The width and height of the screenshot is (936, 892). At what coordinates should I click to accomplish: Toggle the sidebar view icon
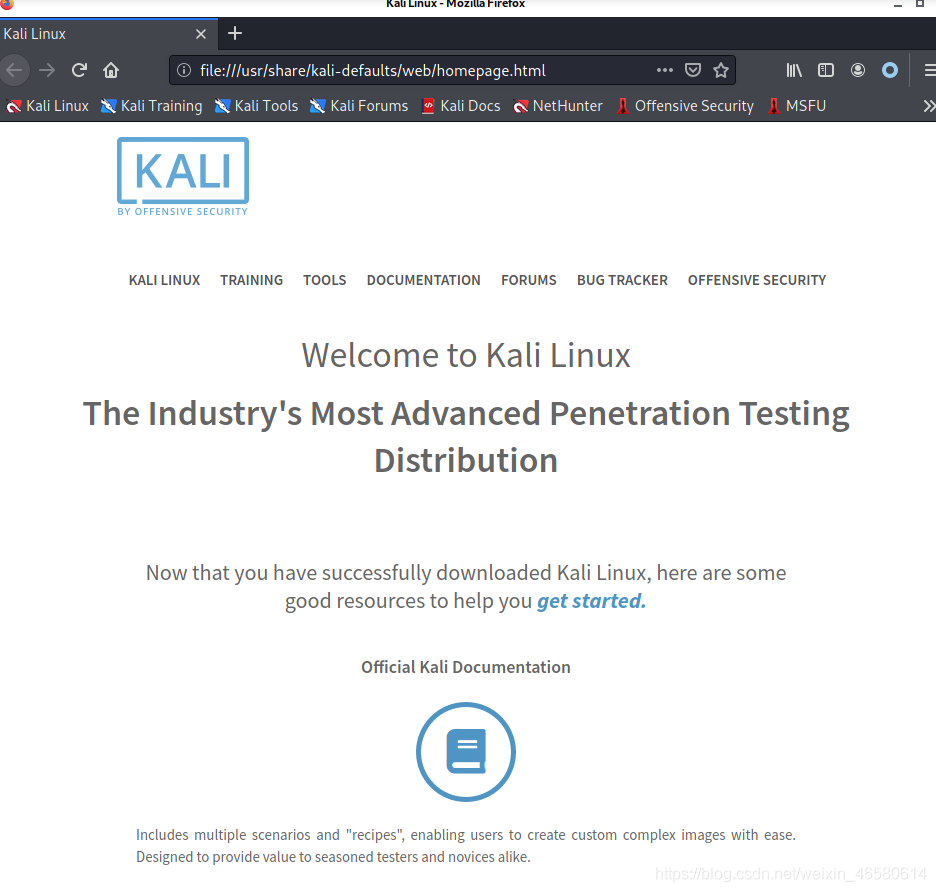pos(826,70)
